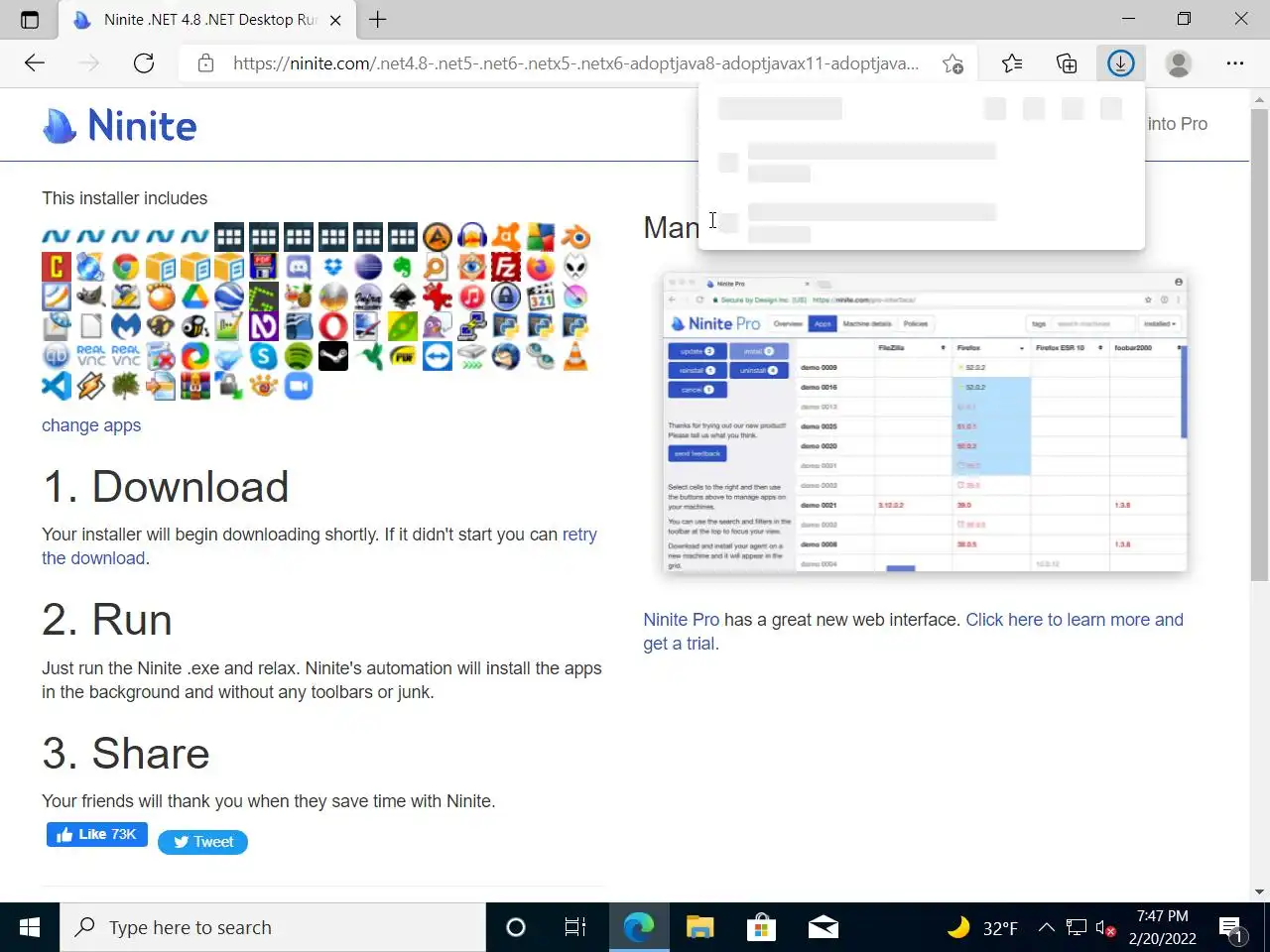Click the Thunderbird icon
Screen dimensions: 1270x952
(506, 355)
